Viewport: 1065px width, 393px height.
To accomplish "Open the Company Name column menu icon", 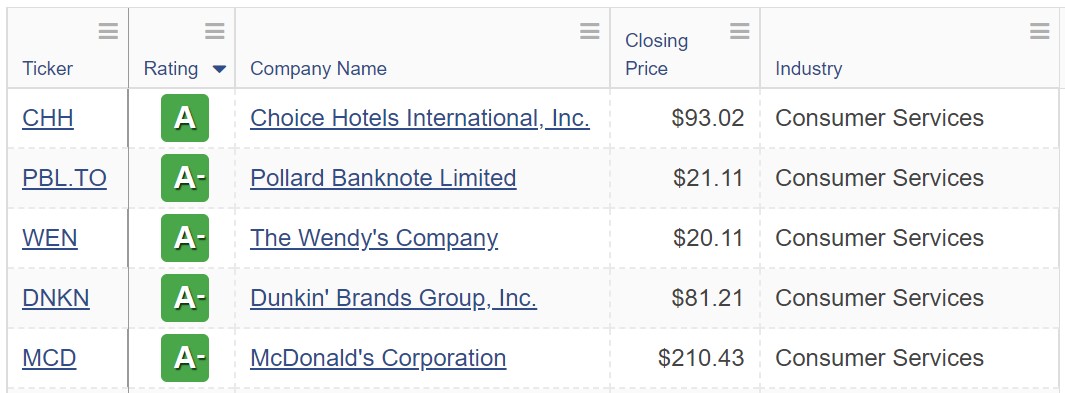I will click(x=590, y=31).
